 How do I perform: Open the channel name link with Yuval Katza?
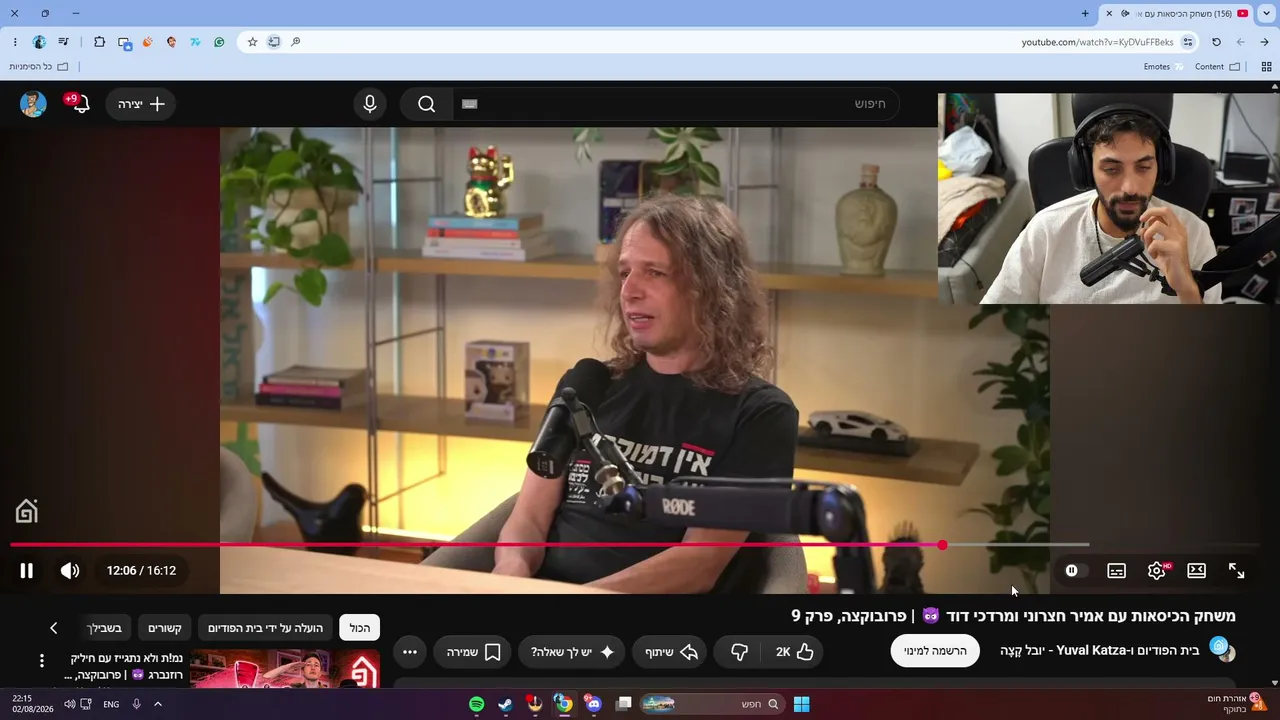1099,651
